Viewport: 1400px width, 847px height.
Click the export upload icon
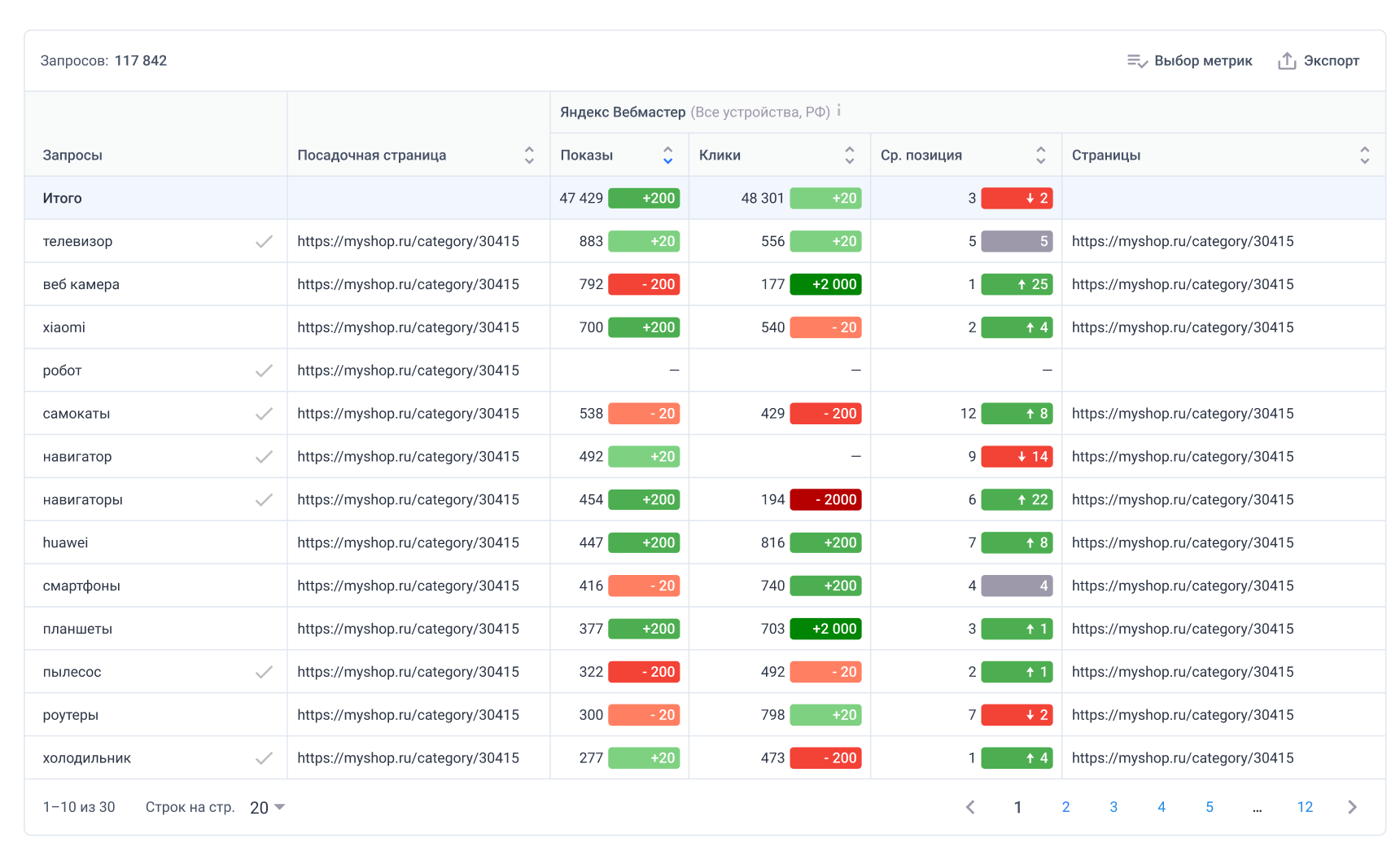[x=1286, y=61]
